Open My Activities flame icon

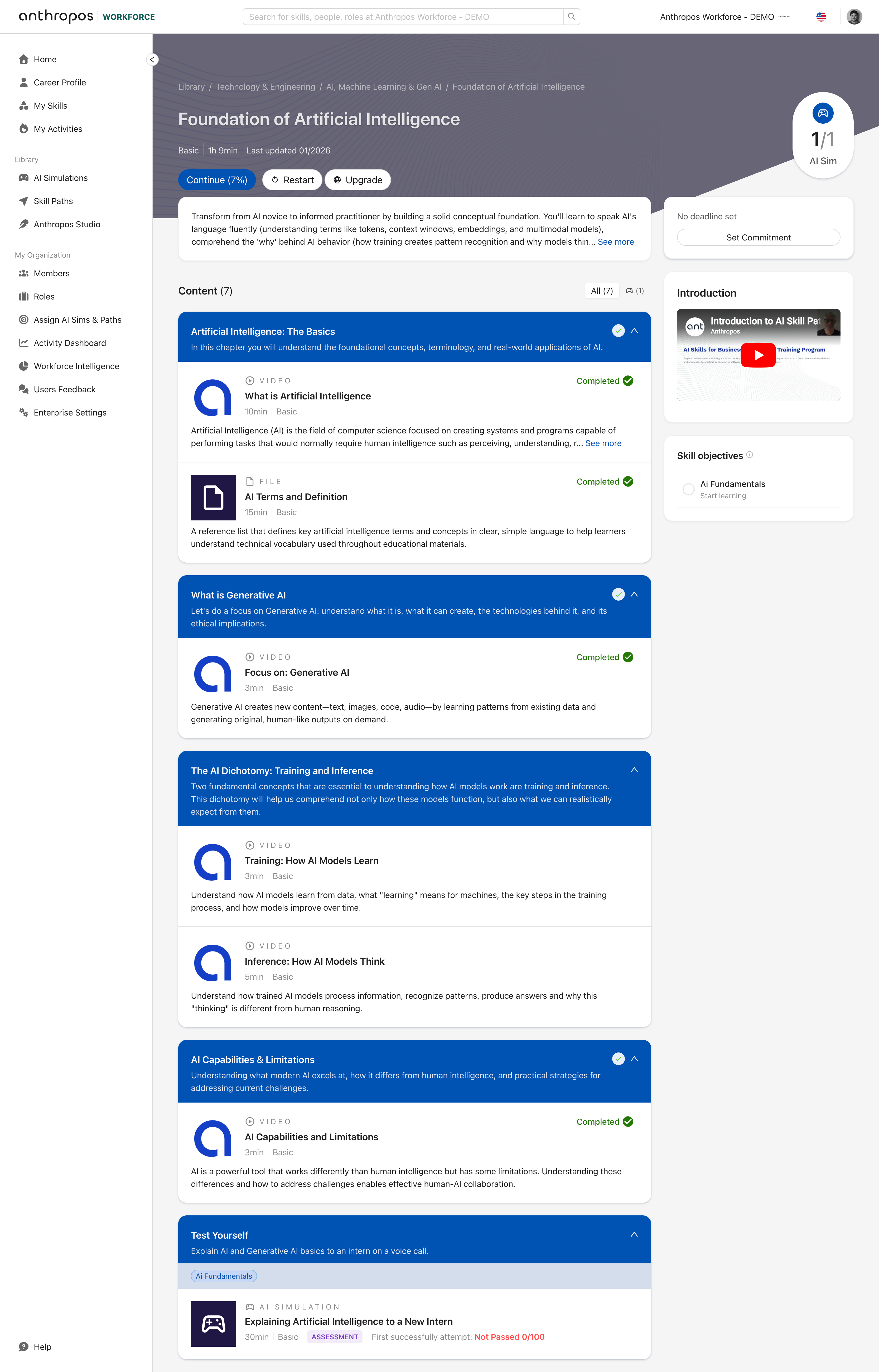click(x=23, y=129)
